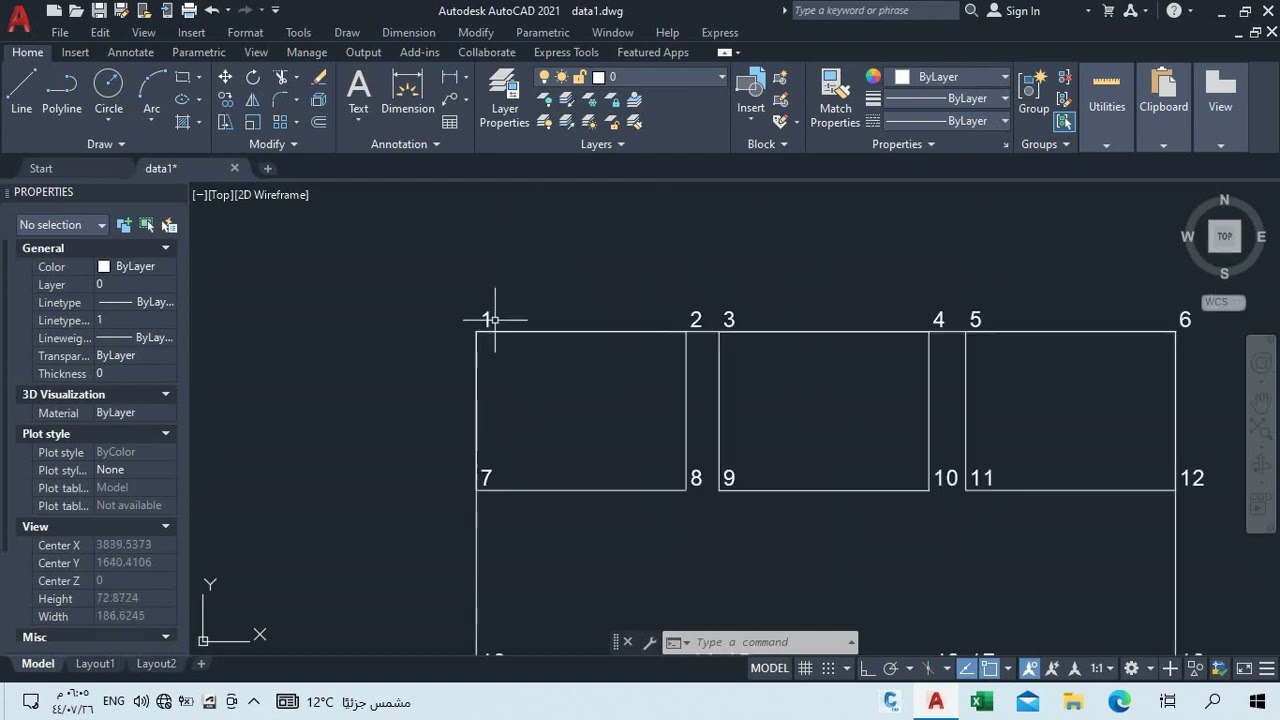Select the Circle tool

[x=108, y=92]
